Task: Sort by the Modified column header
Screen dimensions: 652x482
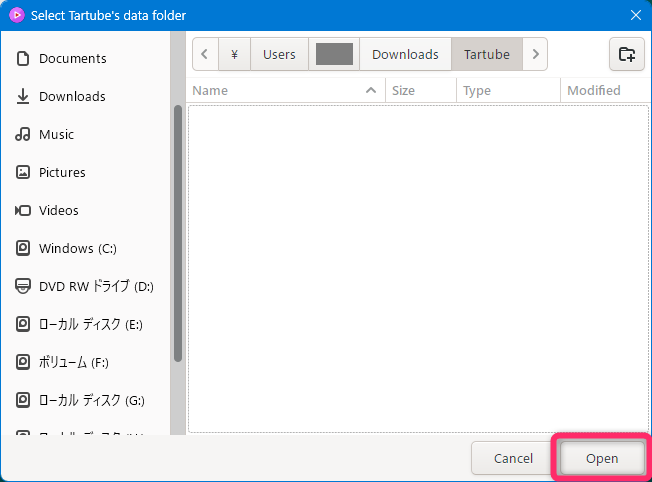Action: pos(594,91)
